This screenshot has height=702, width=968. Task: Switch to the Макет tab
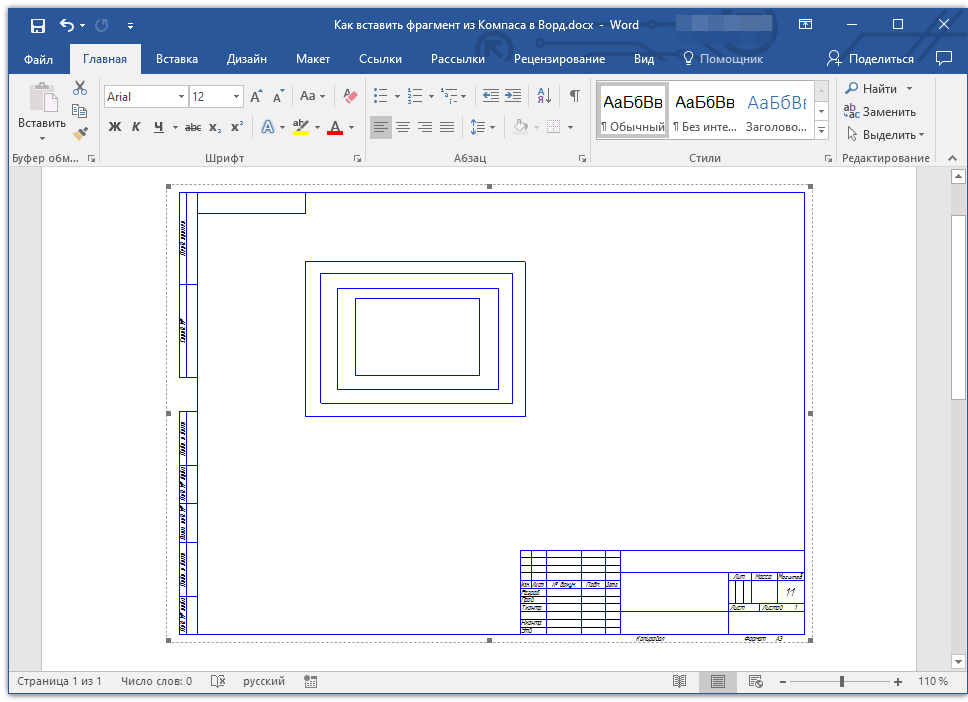coord(313,59)
